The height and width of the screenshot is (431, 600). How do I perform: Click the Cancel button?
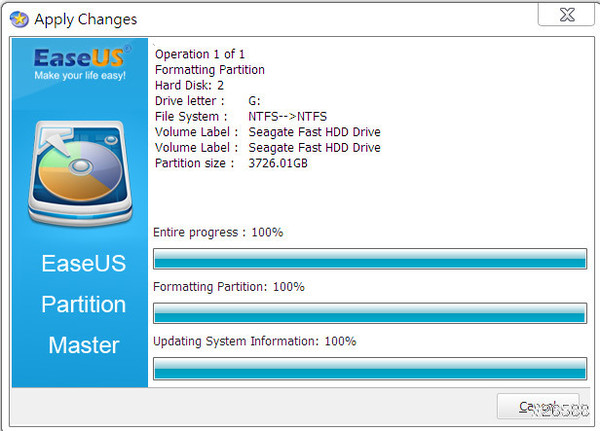(538, 406)
